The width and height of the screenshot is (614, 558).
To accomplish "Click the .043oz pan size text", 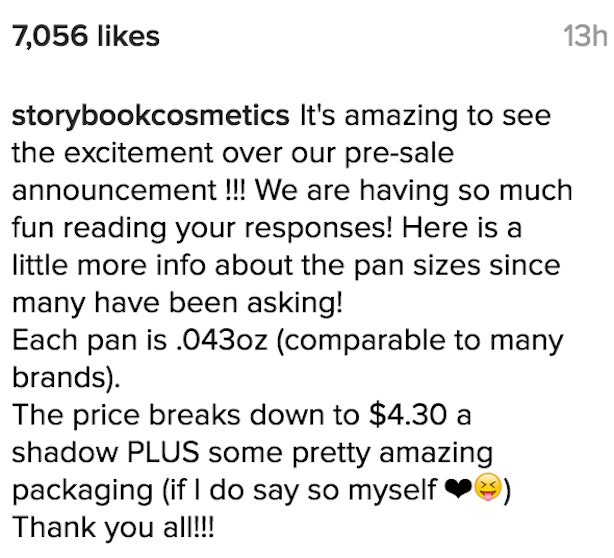I will point(222,340).
